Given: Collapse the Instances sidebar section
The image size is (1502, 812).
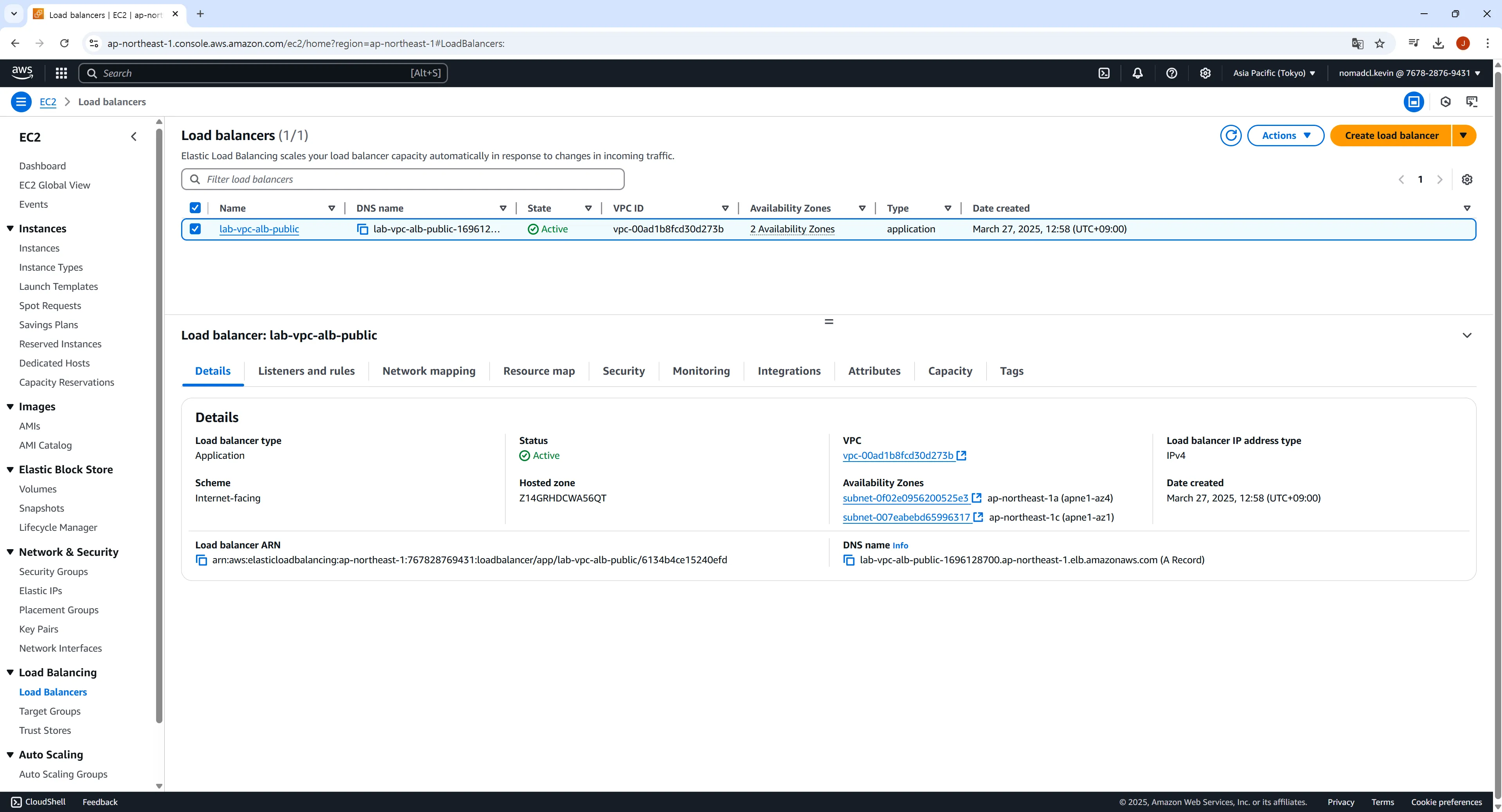Looking at the screenshot, I should pyautogui.click(x=11, y=228).
